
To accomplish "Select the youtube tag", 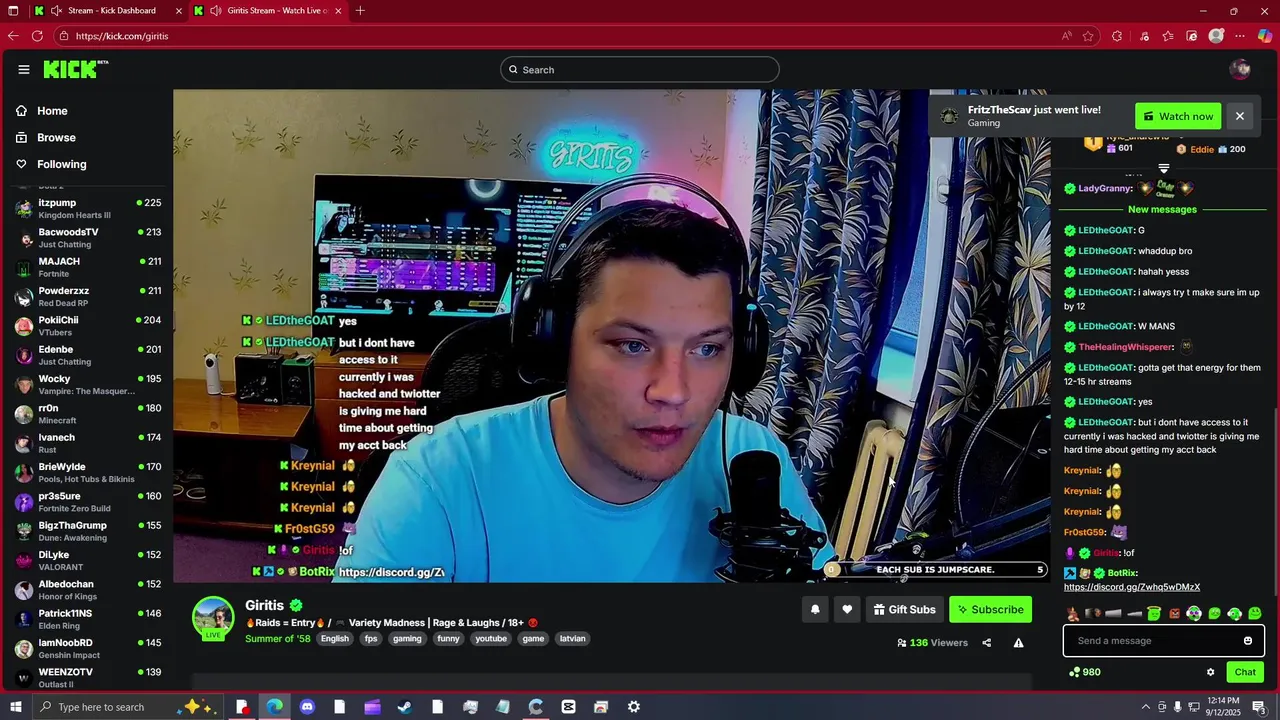I will 491,638.
